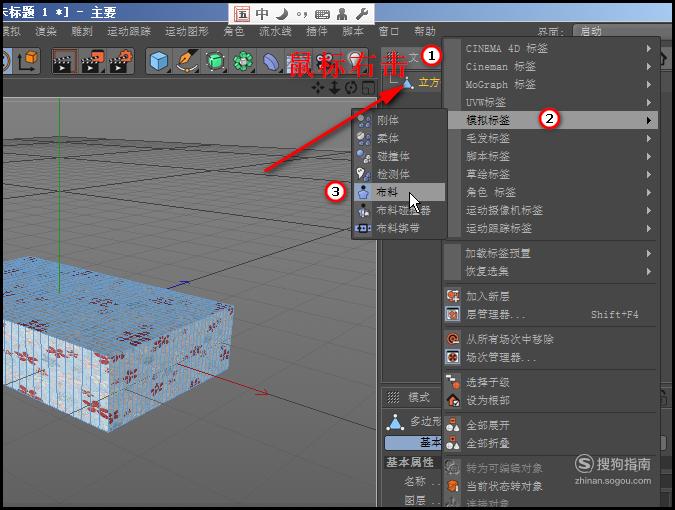Choose 碰撞体 collider body tag
Screen dimensions: 675x510
pos(399,156)
